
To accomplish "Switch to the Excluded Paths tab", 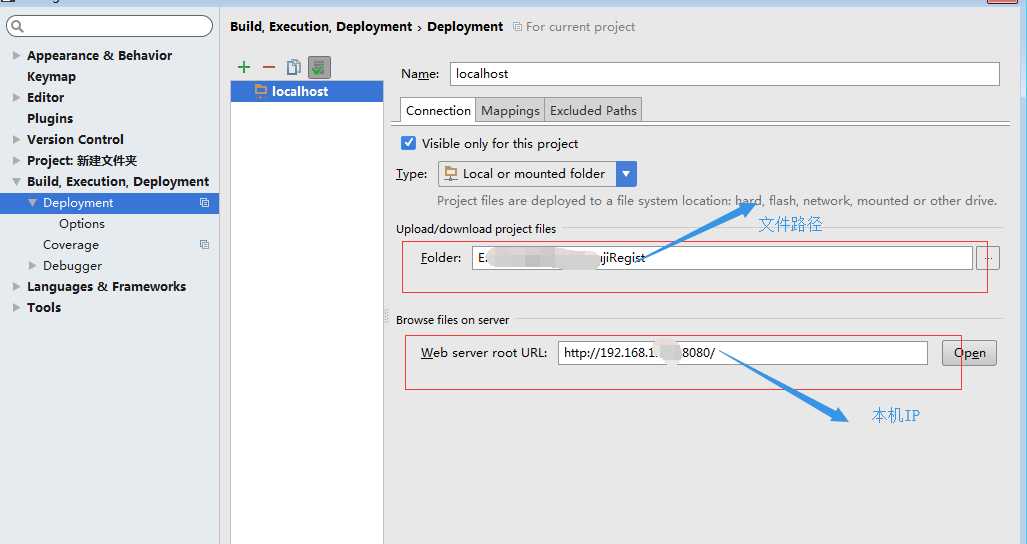I will (x=592, y=110).
